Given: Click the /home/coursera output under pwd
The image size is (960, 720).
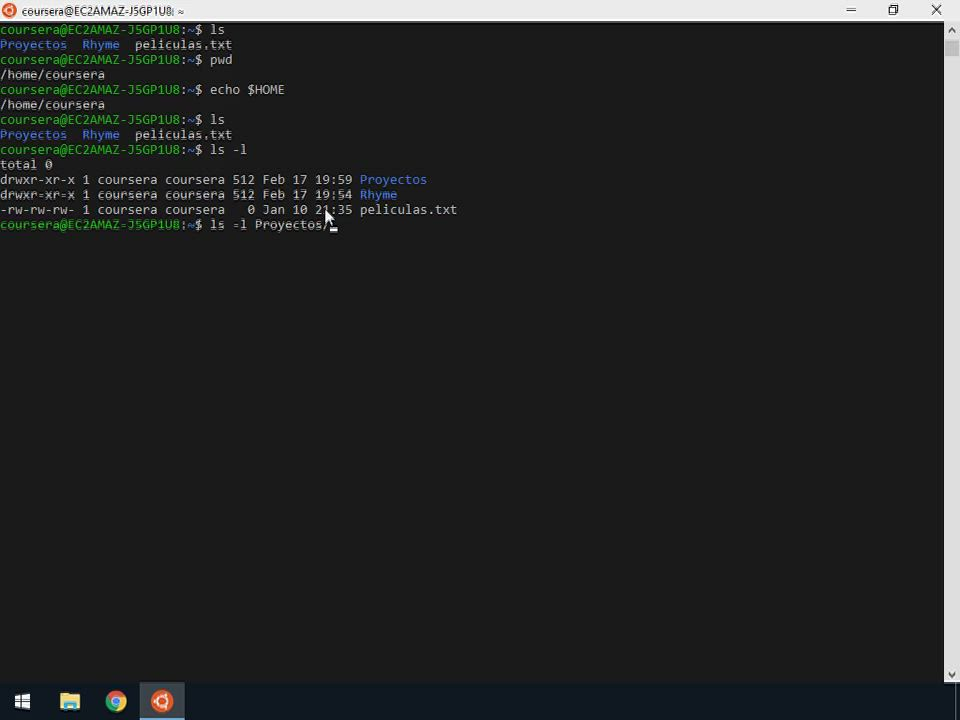Looking at the screenshot, I should tap(53, 75).
